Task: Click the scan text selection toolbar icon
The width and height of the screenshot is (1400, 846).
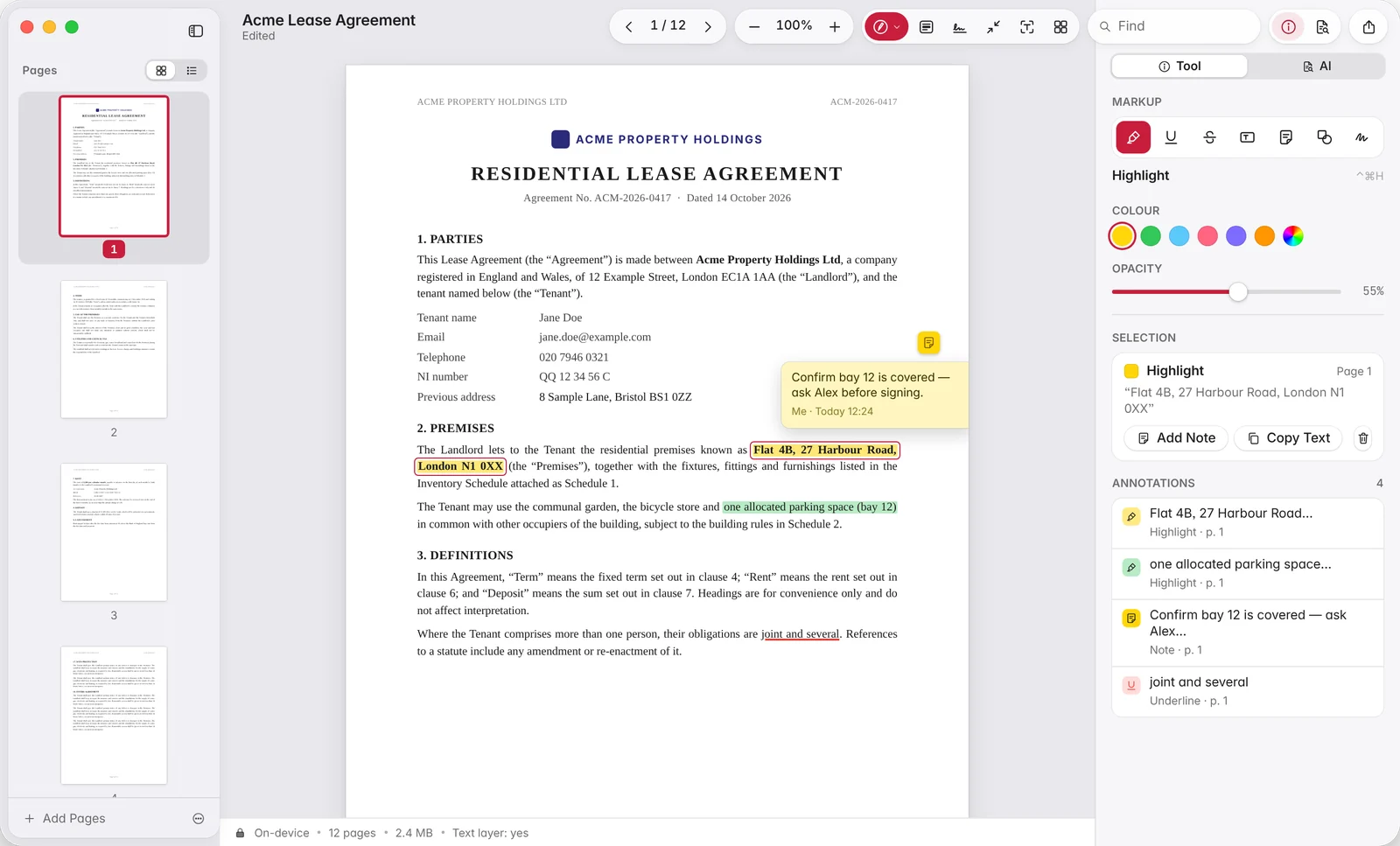Action: pos(1027,27)
